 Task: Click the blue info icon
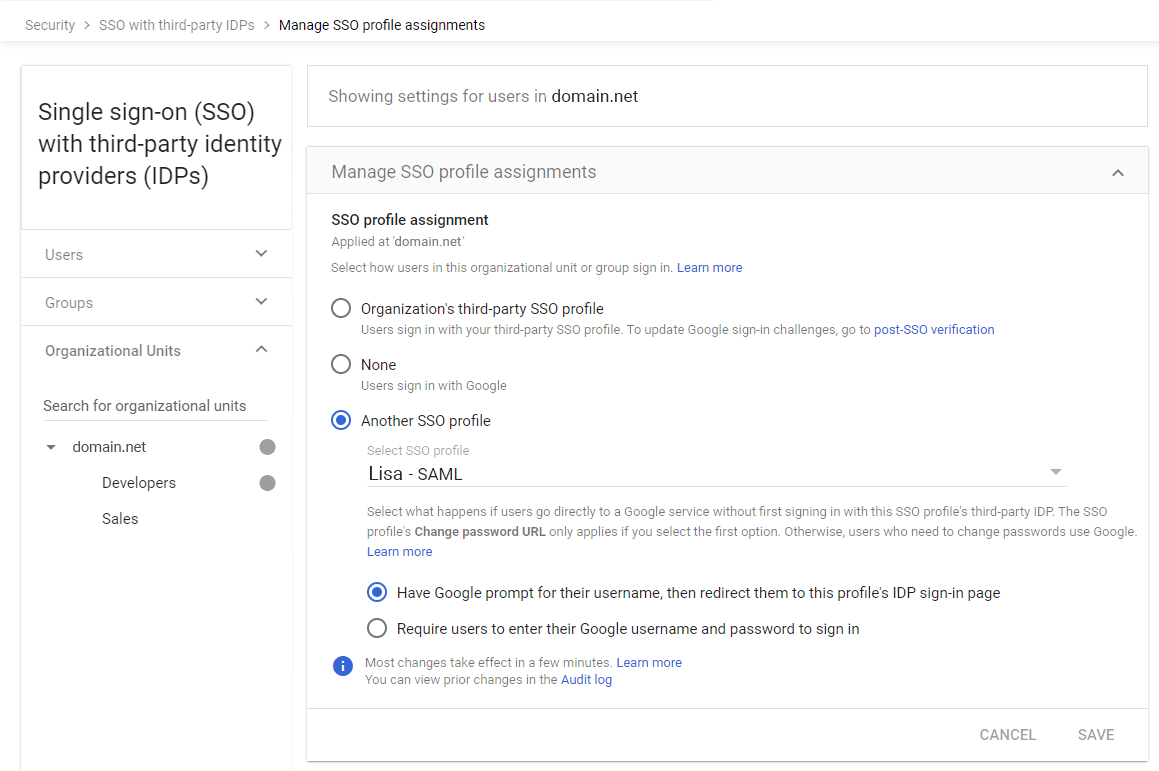click(x=343, y=666)
